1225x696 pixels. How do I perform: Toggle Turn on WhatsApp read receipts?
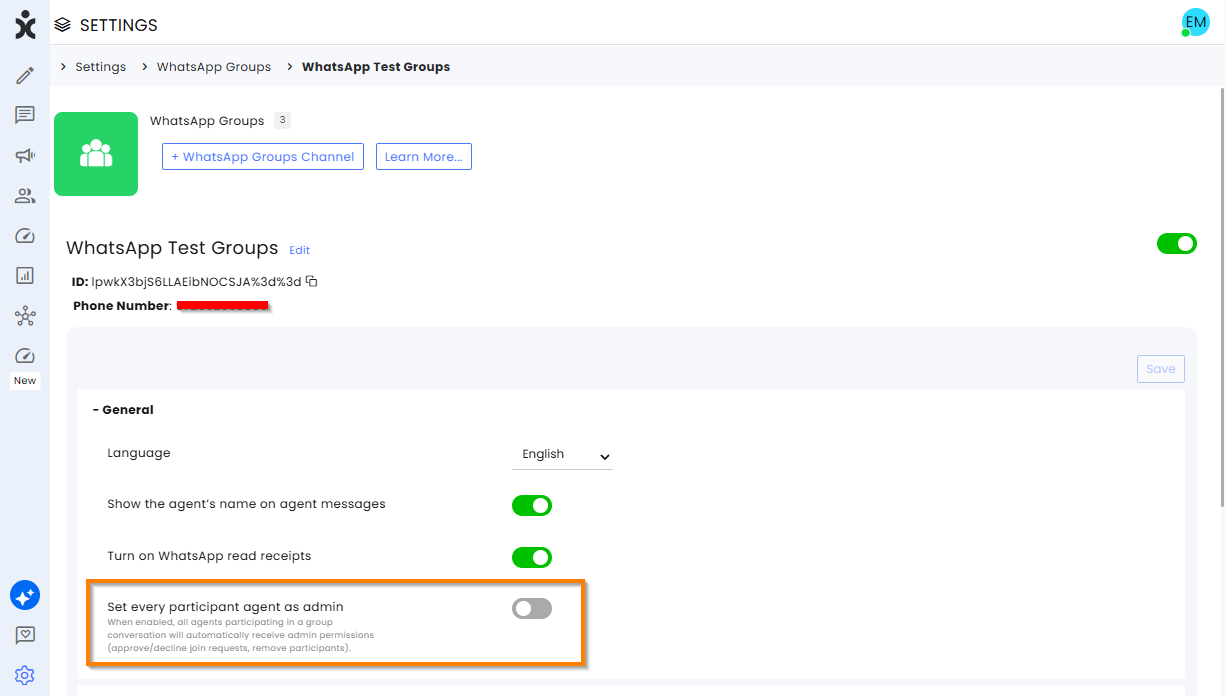[x=532, y=557]
